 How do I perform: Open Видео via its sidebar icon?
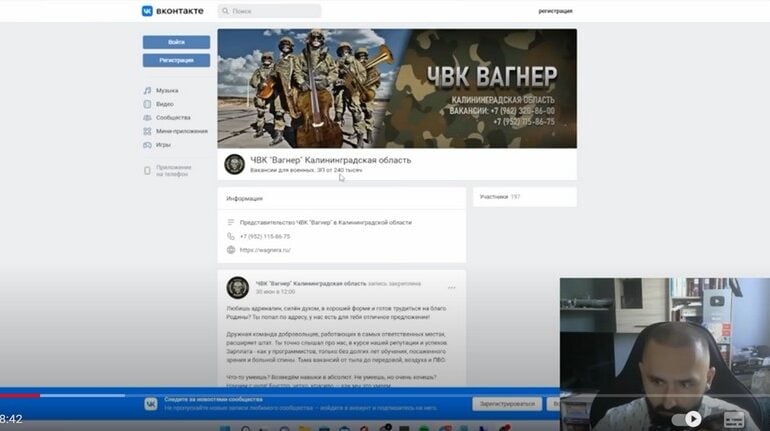click(147, 104)
